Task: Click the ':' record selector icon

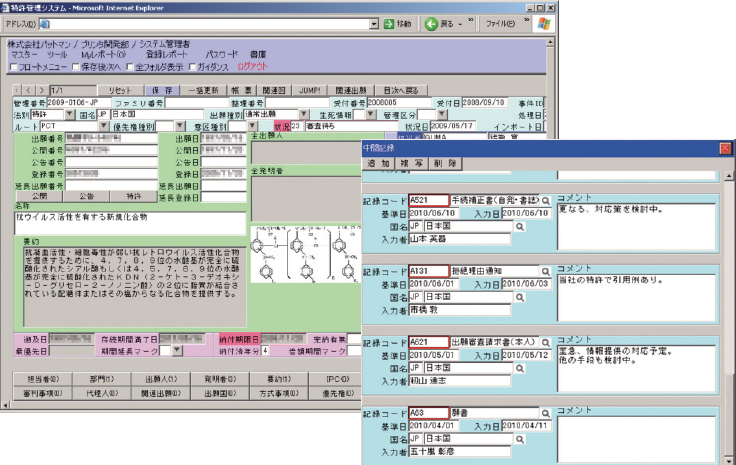Action: 17,90
